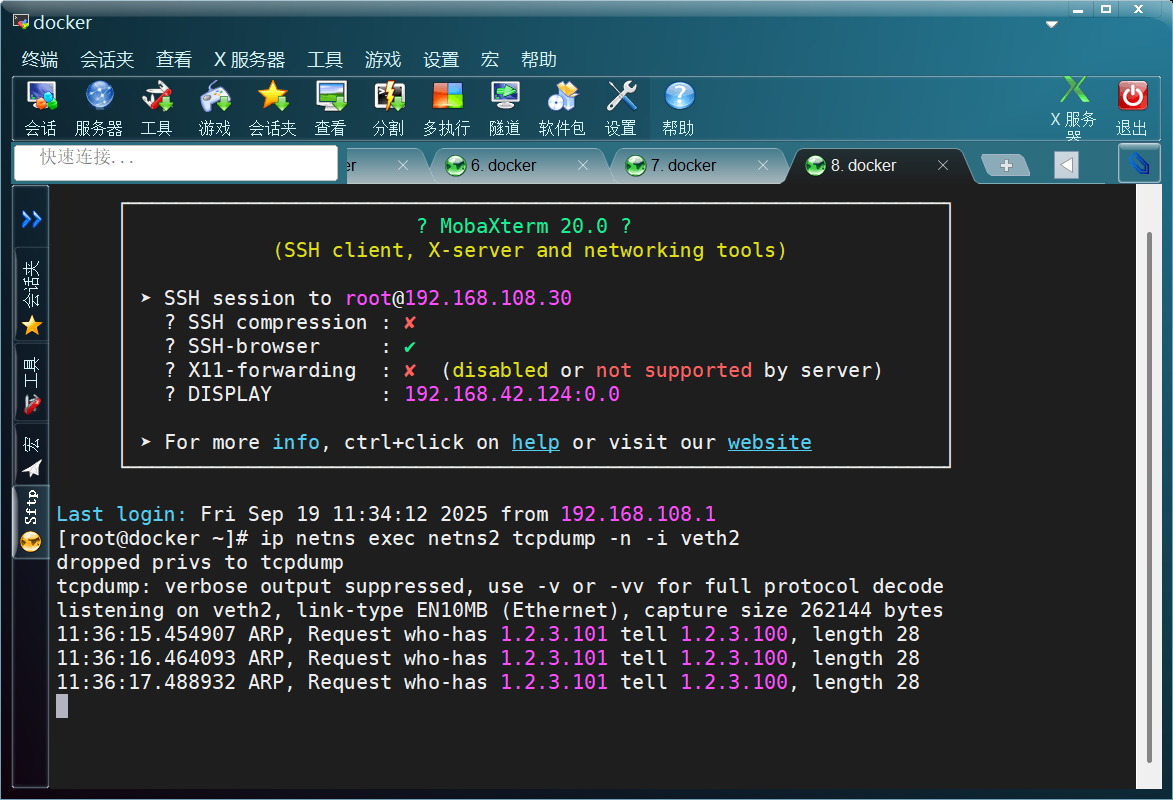Click the 'listening on veth2' output line

coord(500,610)
